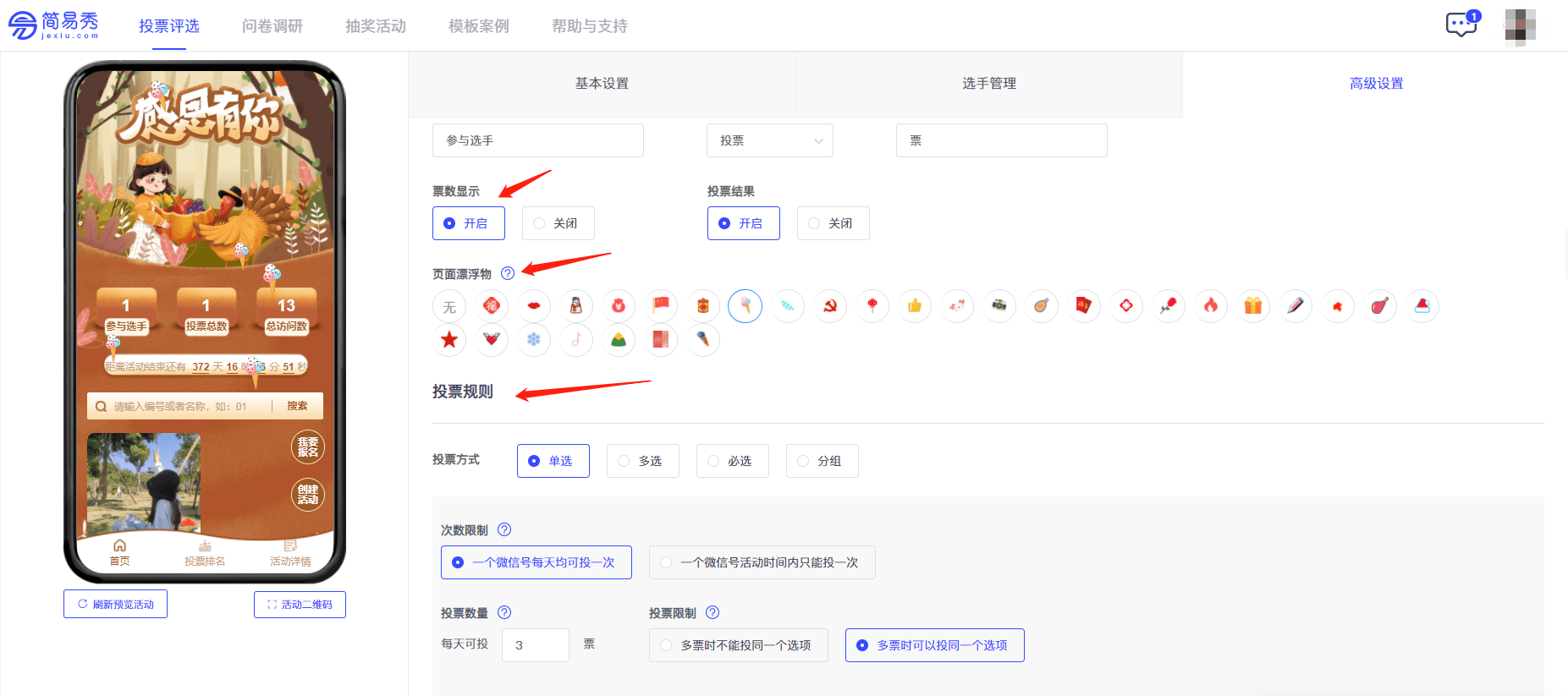Select the gift box floating icon

coord(1253,306)
